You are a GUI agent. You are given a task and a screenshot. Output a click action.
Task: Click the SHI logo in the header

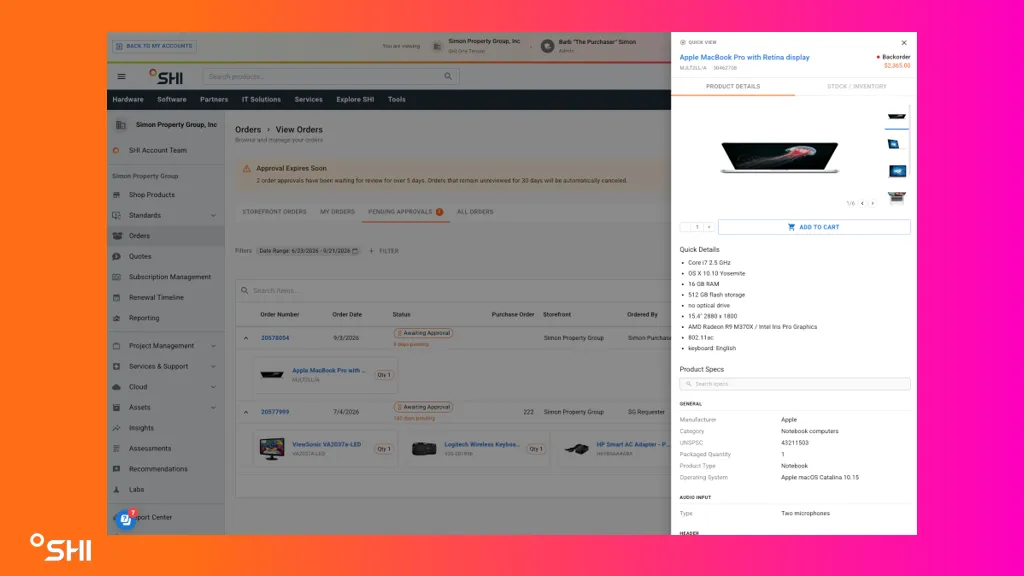(x=166, y=77)
